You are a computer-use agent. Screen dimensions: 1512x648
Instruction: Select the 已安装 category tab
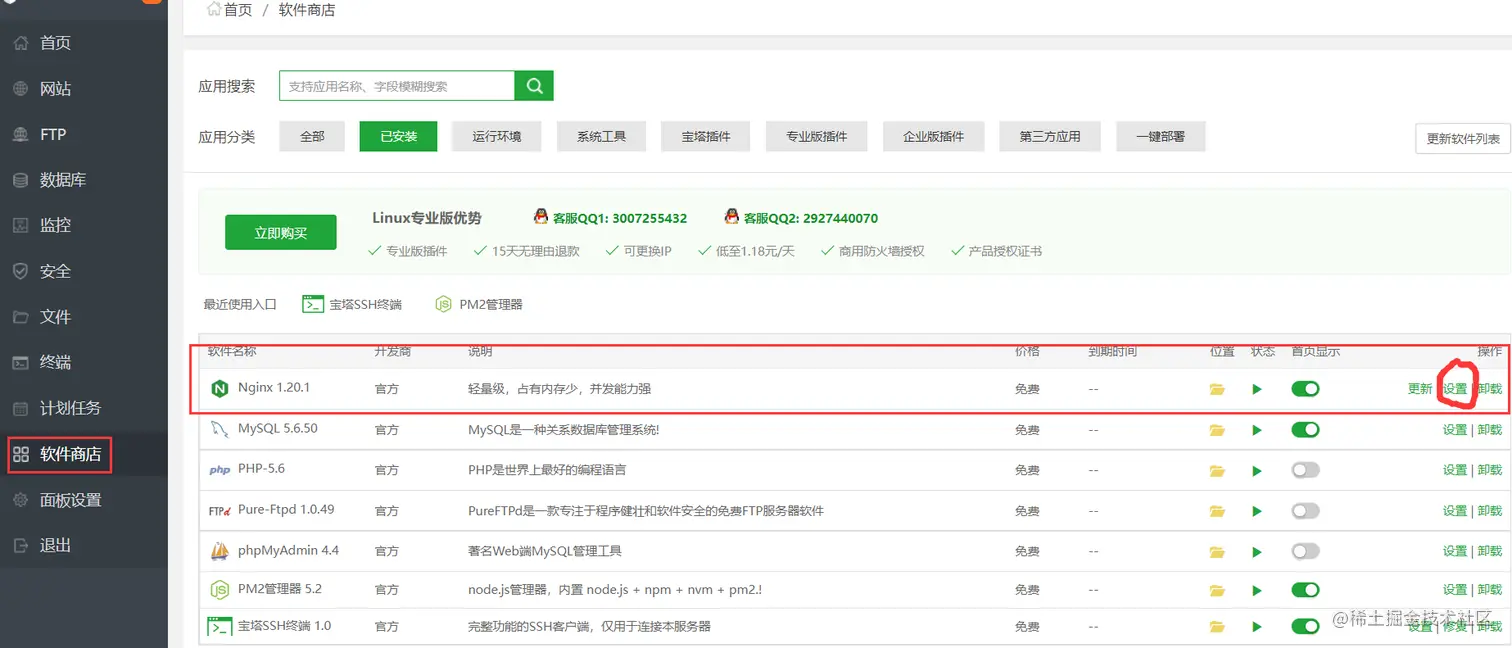[x=399, y=136]
